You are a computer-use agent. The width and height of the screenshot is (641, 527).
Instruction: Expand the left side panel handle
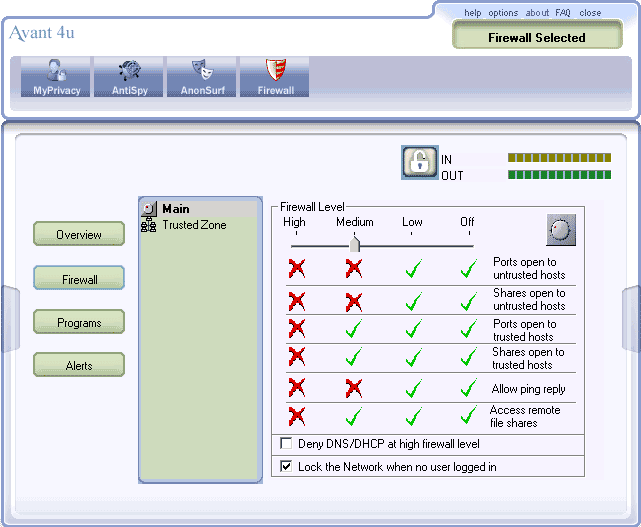10,319
